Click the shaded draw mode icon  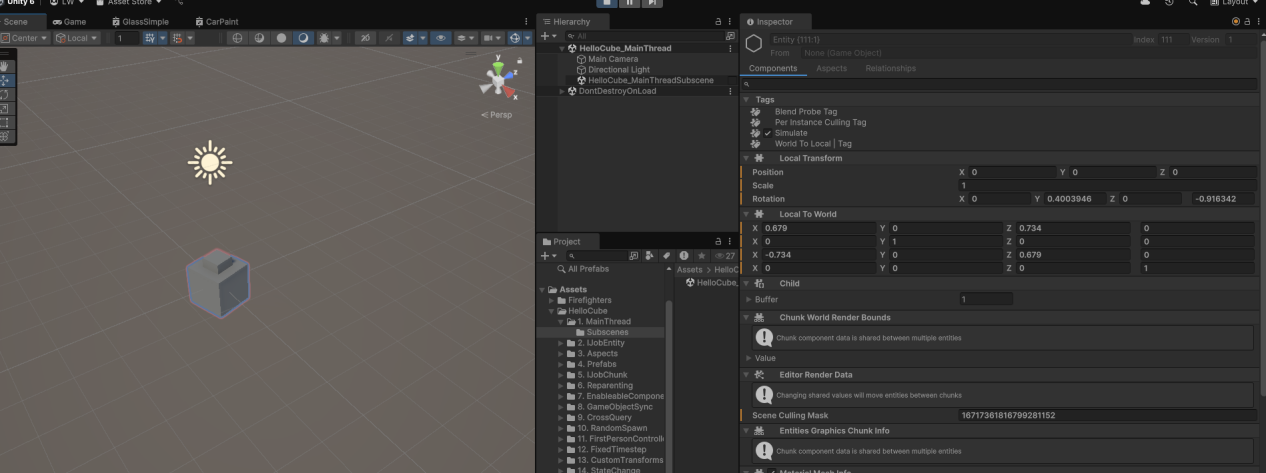point(303,38)
